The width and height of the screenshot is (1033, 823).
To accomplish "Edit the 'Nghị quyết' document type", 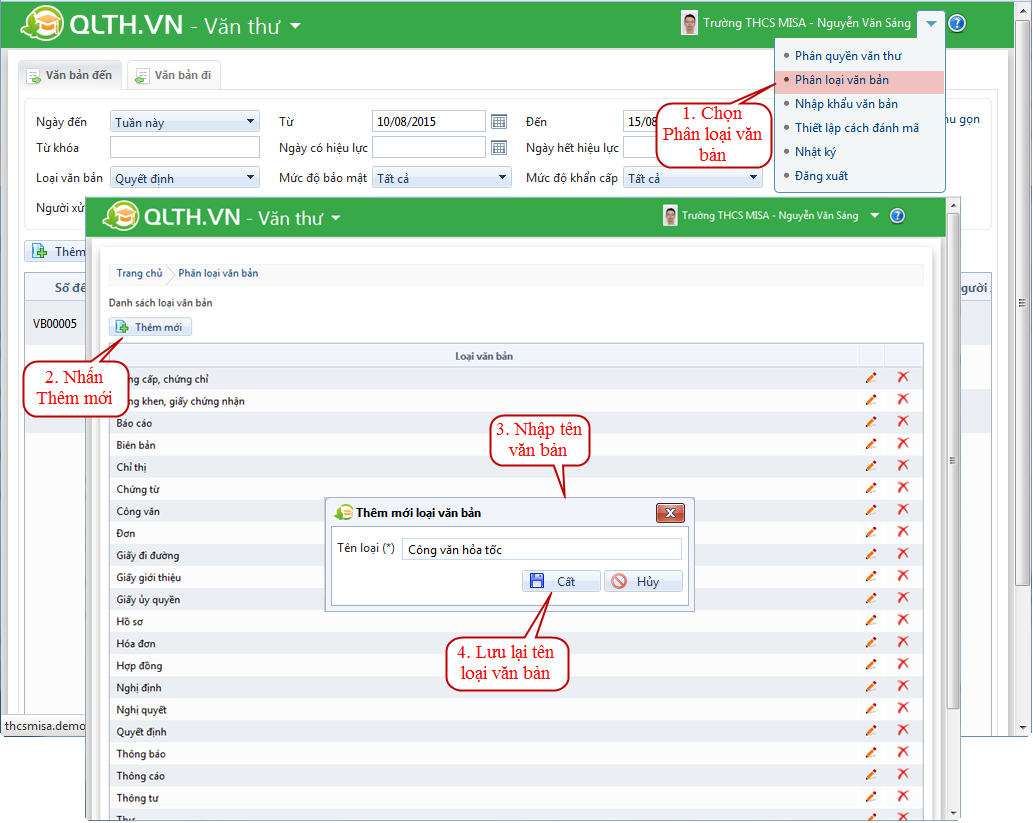I will [871, 708].
